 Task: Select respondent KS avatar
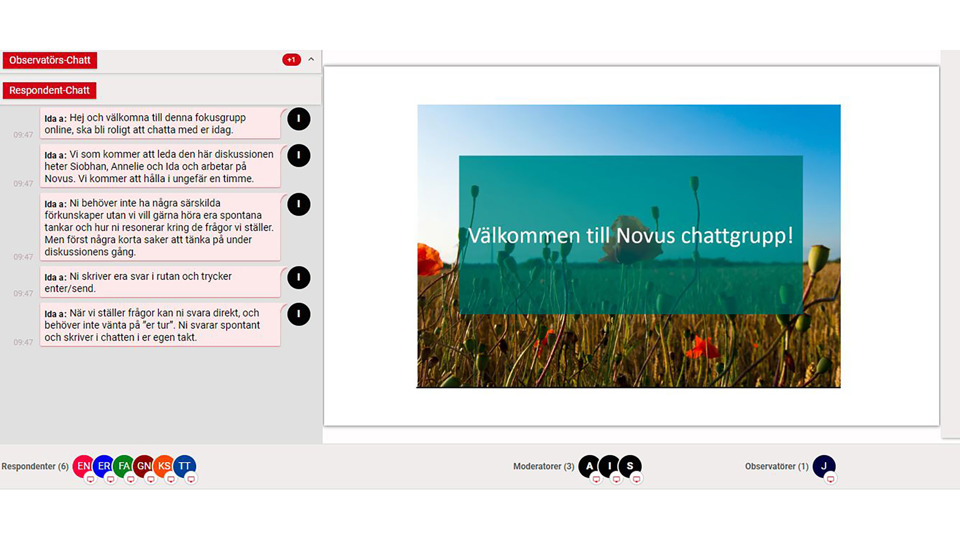pyautogui.click(x=164, y=466)
